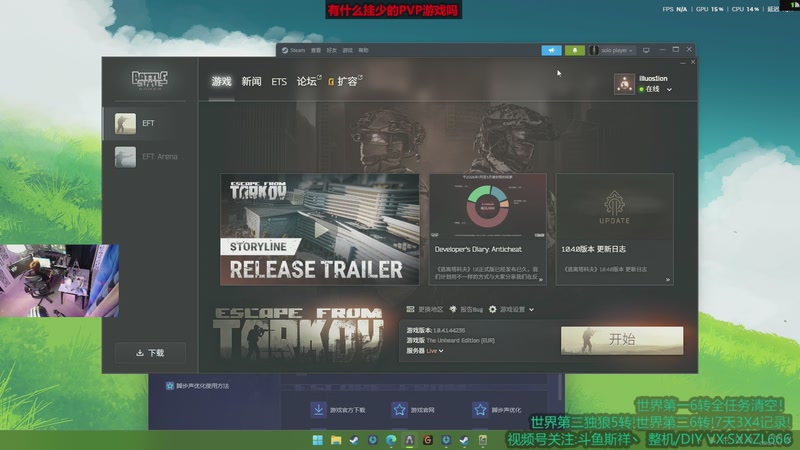
Task: Click the Battlestate launcher taskbar icon
Action: pos(409,440)
